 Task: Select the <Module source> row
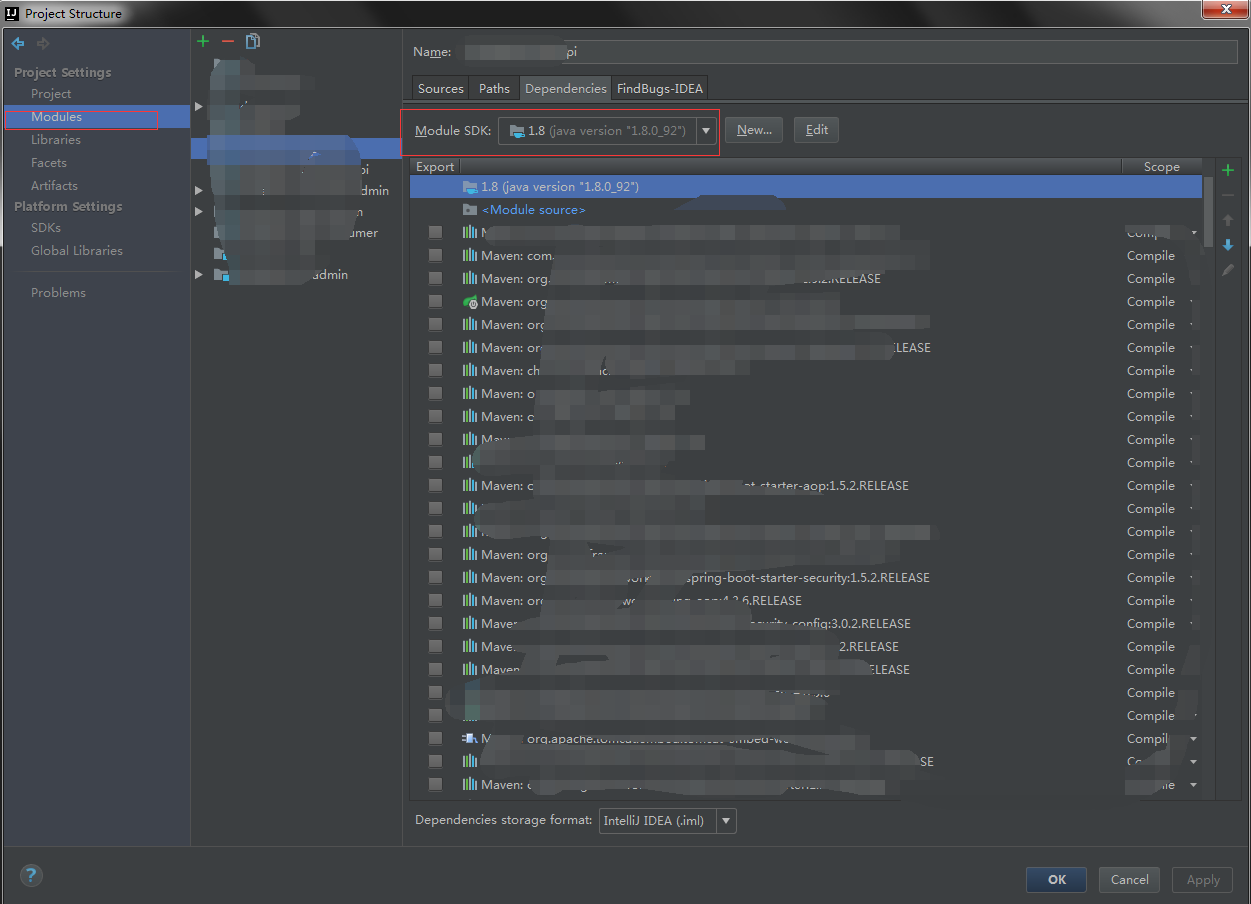tap(806, 210)
